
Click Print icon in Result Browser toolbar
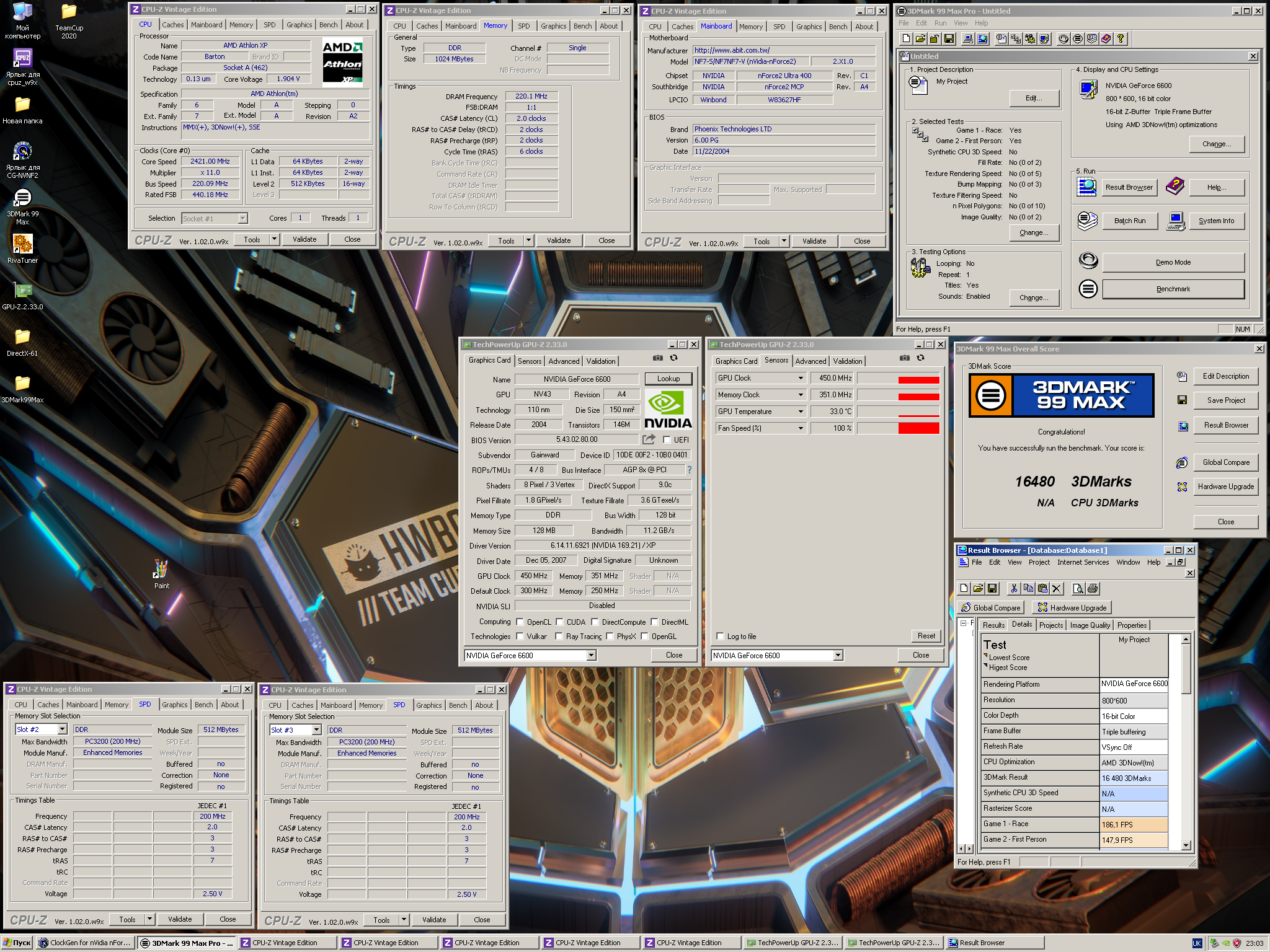coord(1093,589)
